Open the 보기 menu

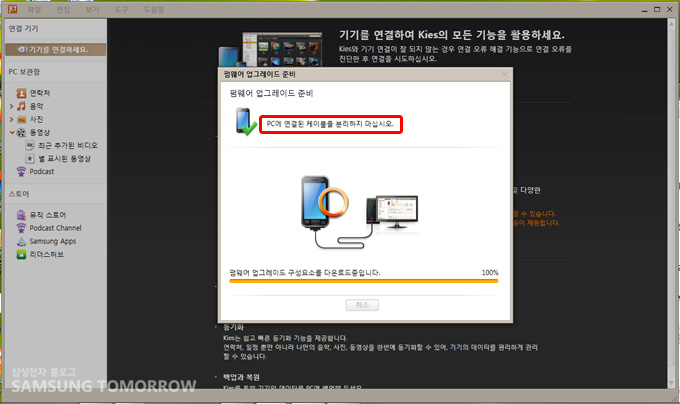coord(92,9)
